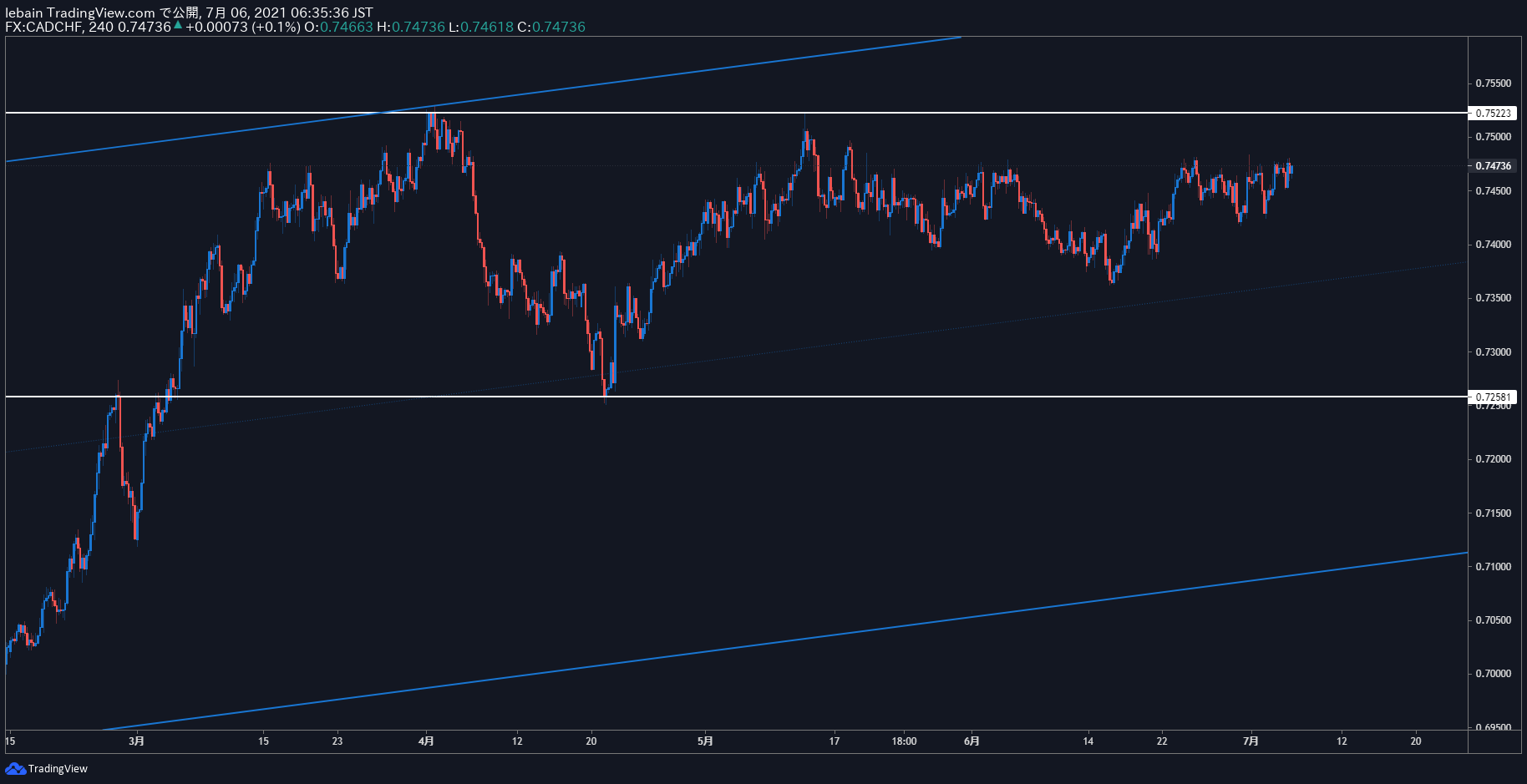Click the green up-arrow change indicator
The image size is (1527, 784).
click(178, 26)
